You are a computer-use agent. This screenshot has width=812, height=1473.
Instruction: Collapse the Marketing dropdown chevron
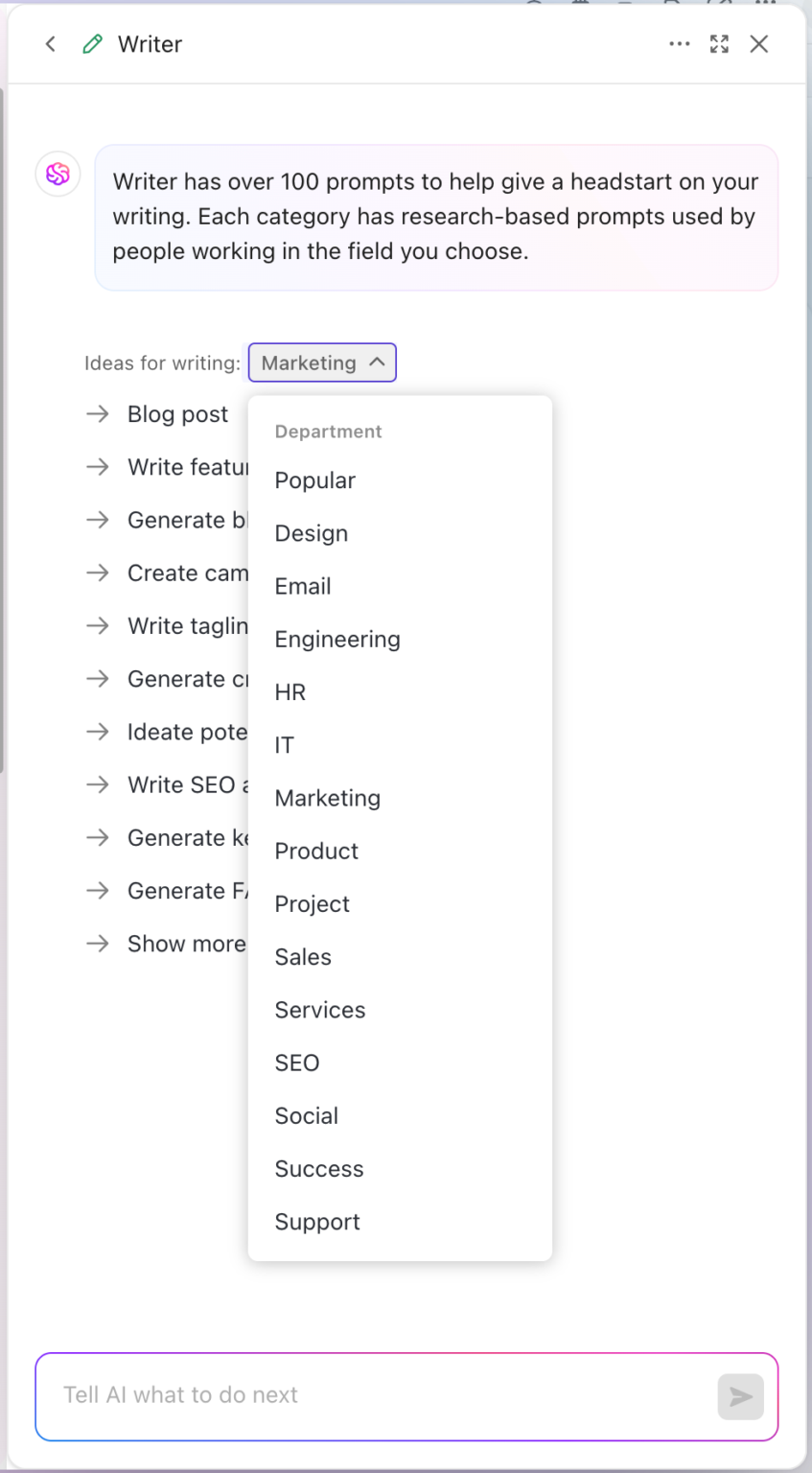[x=376, y=362]
